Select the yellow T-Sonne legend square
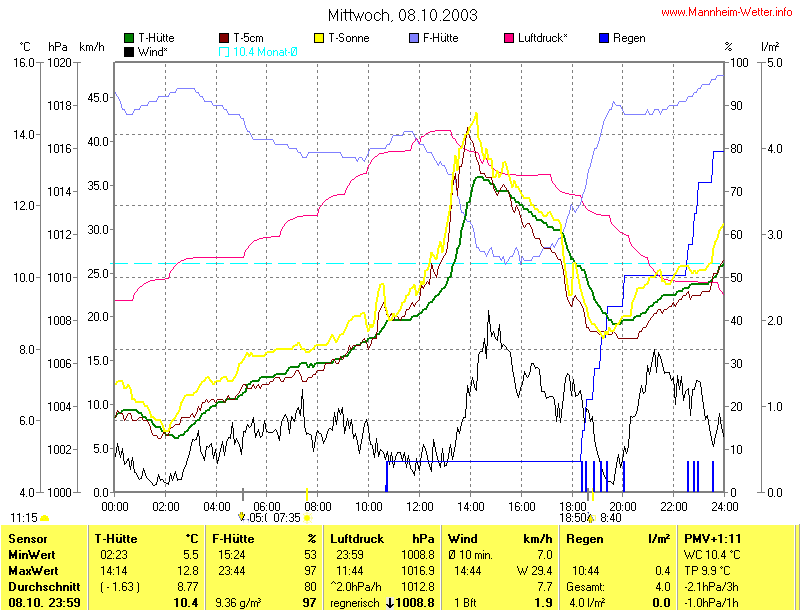Image resolution: width=800 pixels, height=610 pixels. pyautogui.click(x=321, y=38)
